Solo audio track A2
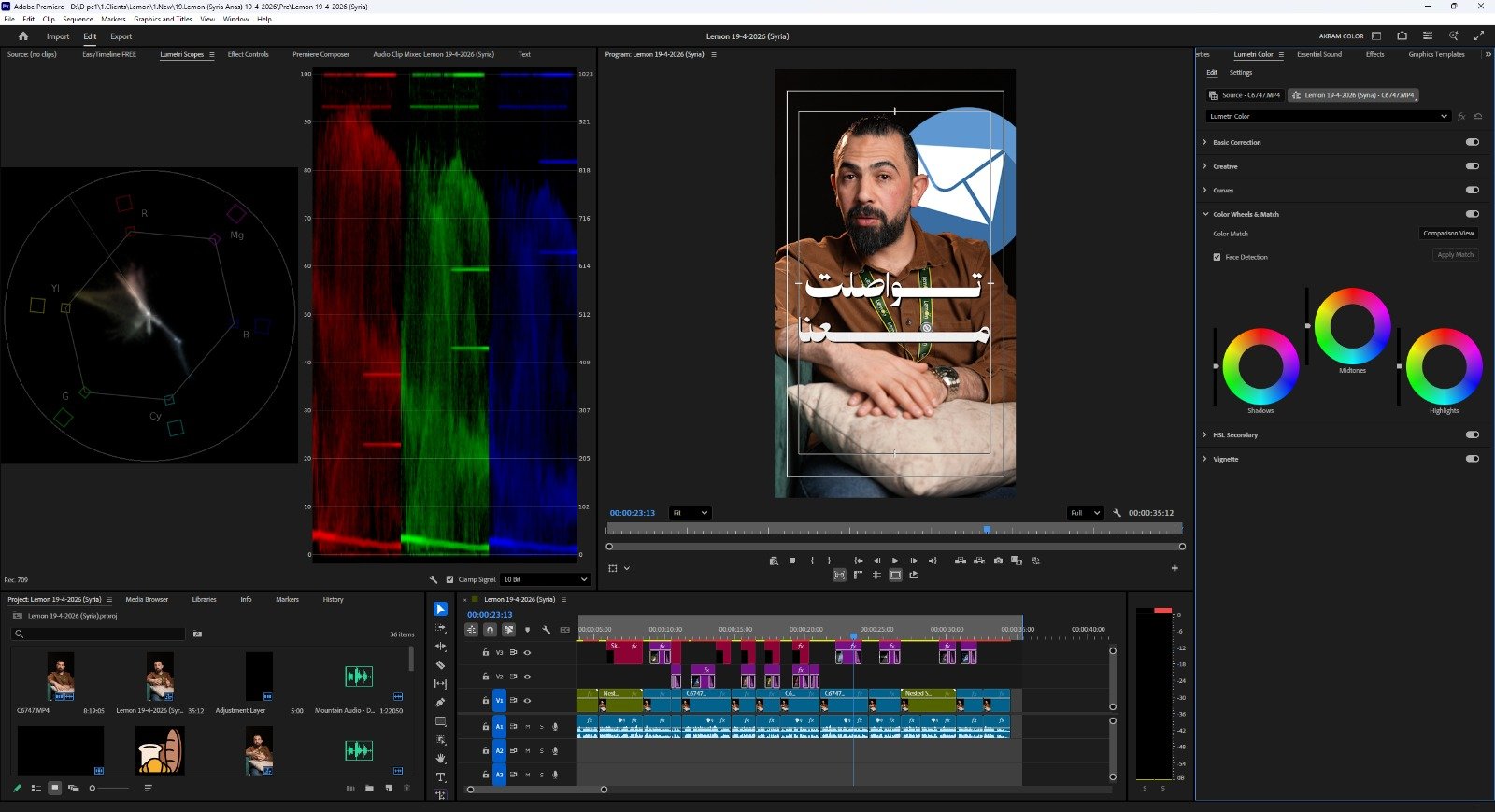This screenshot has height=812, width=1495. tap(541, 750)
